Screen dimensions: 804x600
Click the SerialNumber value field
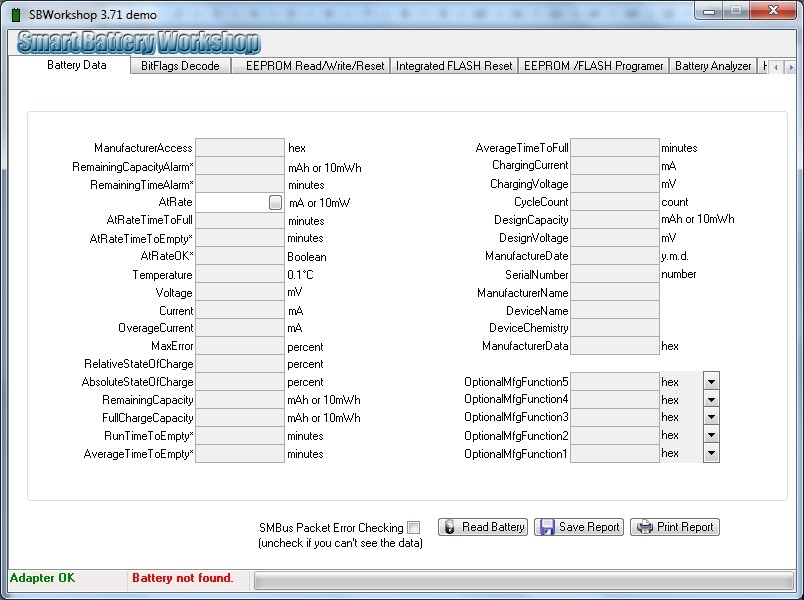[x=615, y=274]
